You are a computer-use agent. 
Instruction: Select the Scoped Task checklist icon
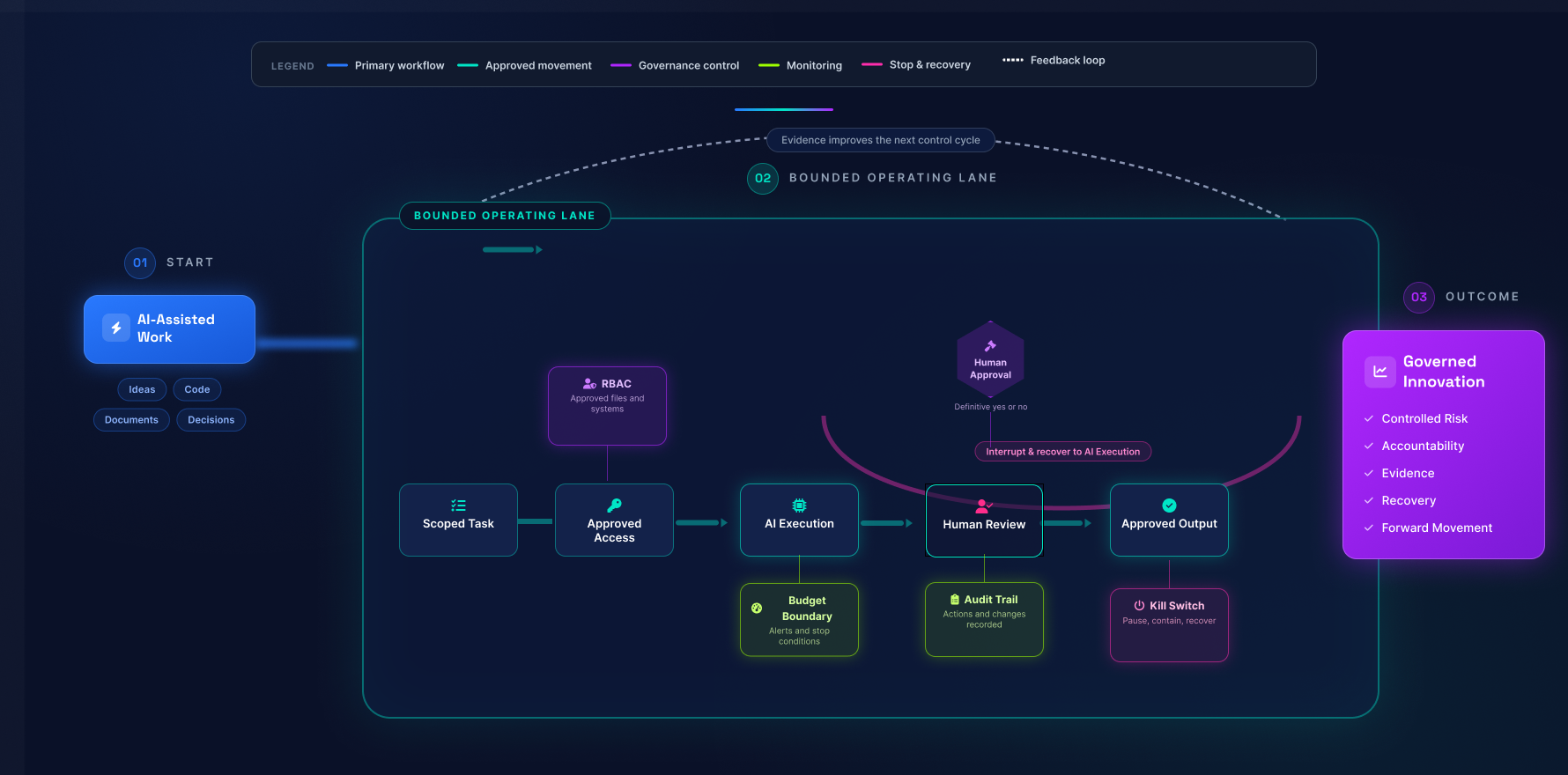[458, 506]
